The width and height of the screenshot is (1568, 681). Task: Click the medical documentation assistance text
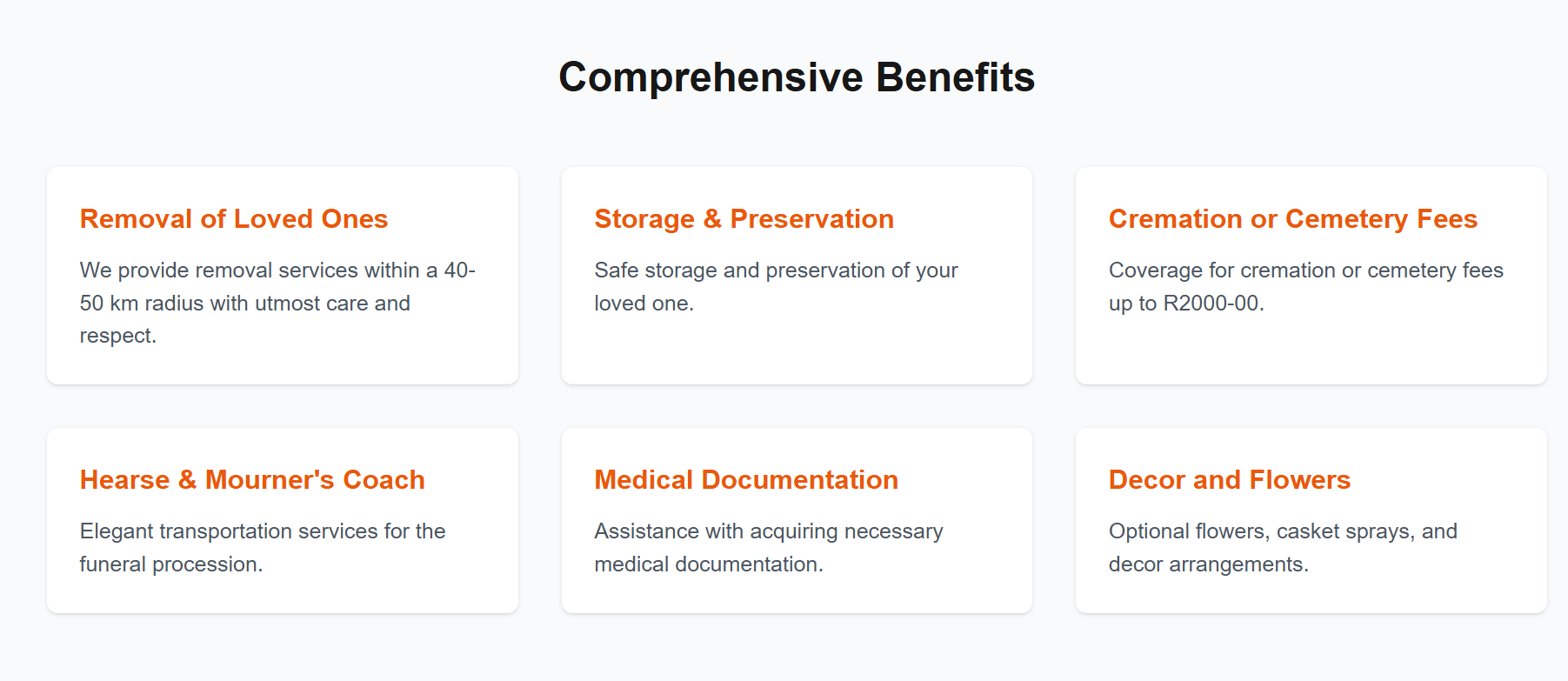(769, 547)
